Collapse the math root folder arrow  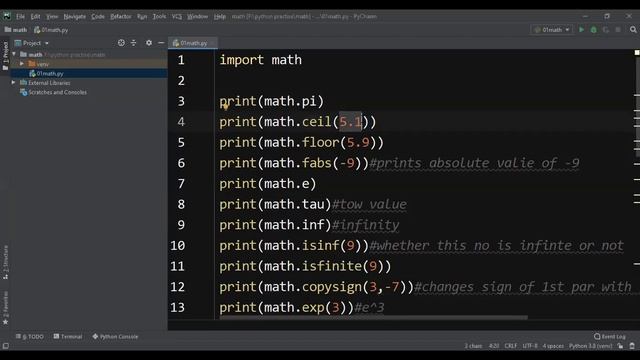[14, 54]
